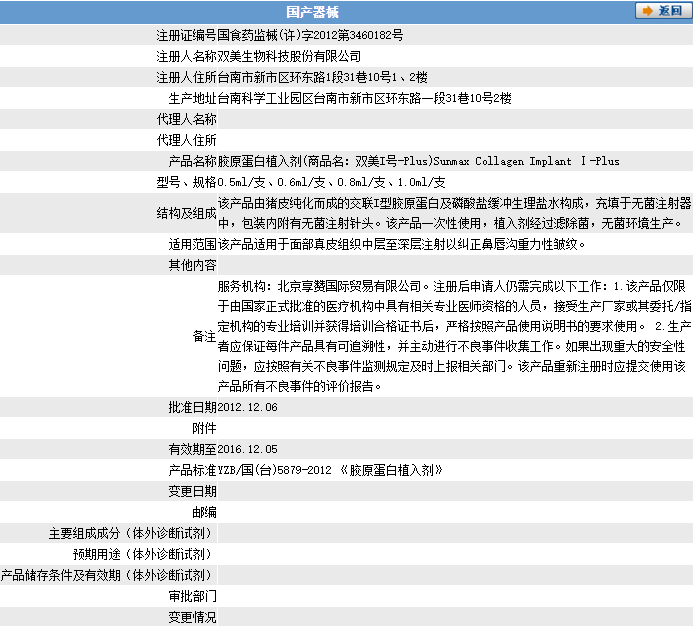697x626 pixels.
Task: Click expiry date value 2016.12.05
Action: [x=247, y=449]
